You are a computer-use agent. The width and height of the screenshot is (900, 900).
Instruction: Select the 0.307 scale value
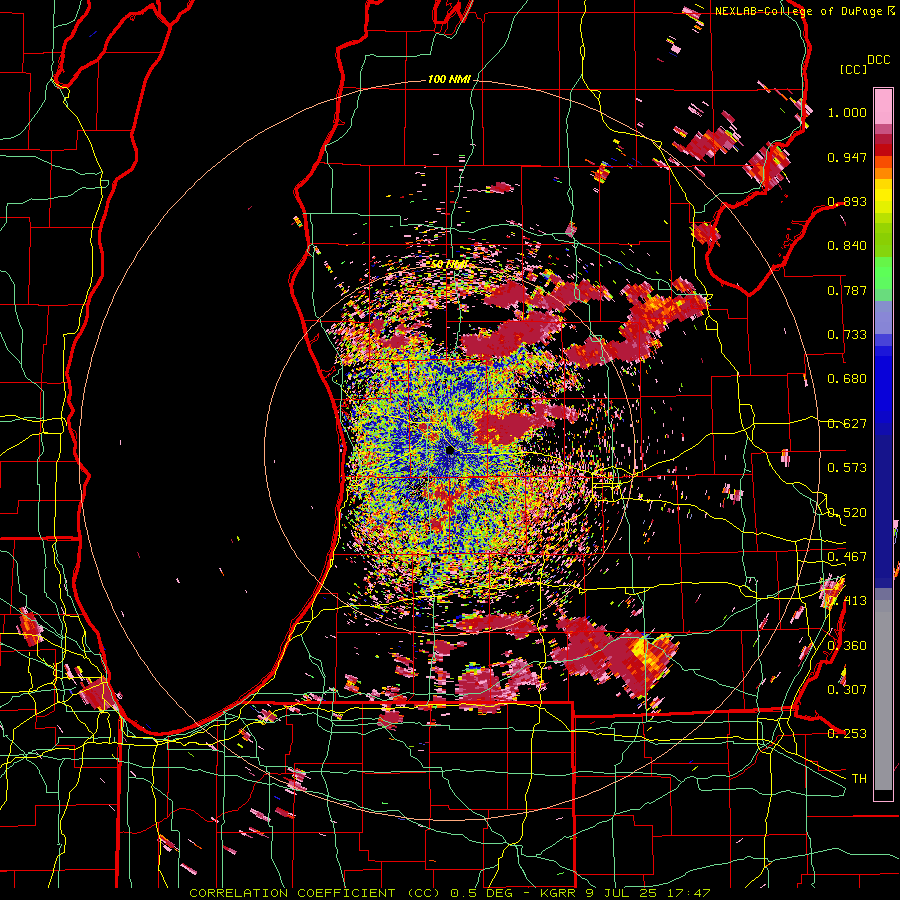847,689
